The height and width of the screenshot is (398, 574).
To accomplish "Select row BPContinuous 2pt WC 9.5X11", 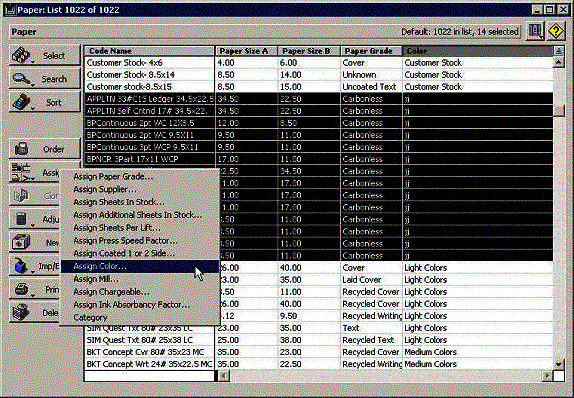I will click(318, 135).
